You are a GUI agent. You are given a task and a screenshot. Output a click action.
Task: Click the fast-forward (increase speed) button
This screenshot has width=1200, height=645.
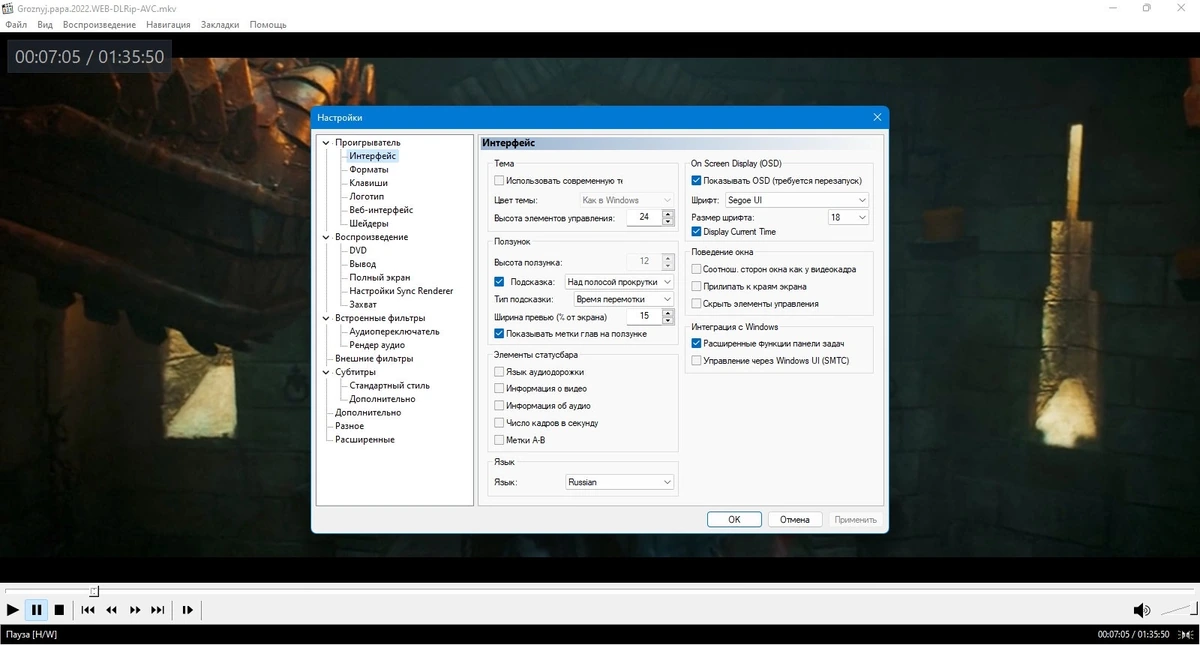tap(135, 610)
